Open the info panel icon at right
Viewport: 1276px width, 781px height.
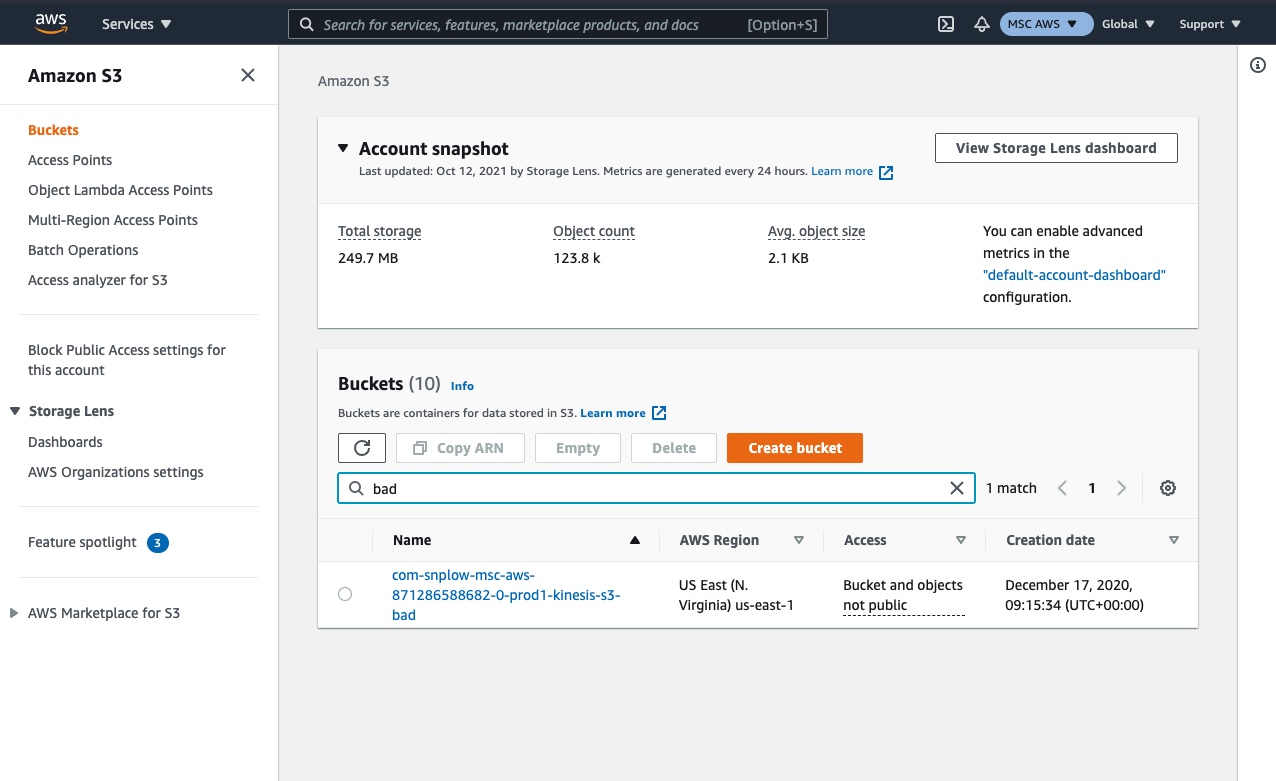(1258, 65)
